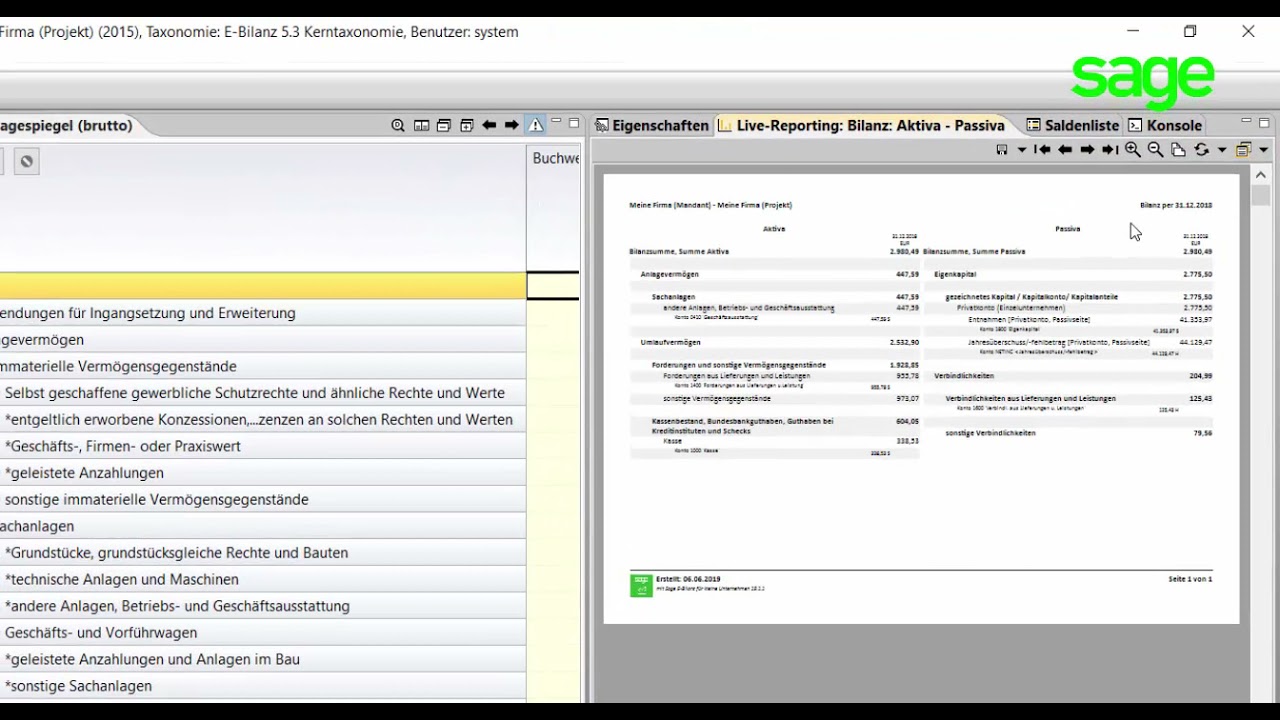This screenshot has height=720, width=1280.
Task: Refresh the live report
Action: [1201, 150]
